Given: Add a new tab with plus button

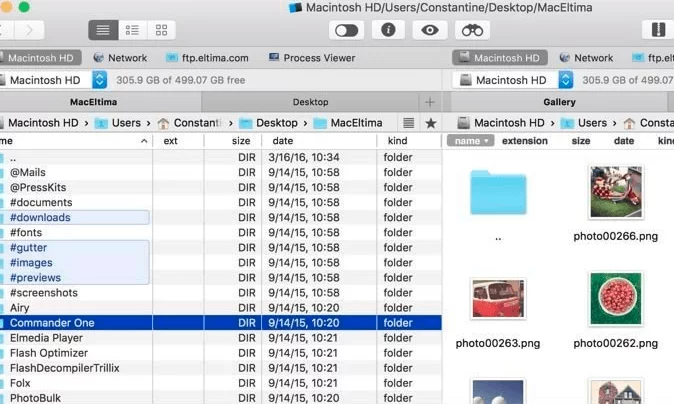Looking at the screenshot, I should coord(430,102).
